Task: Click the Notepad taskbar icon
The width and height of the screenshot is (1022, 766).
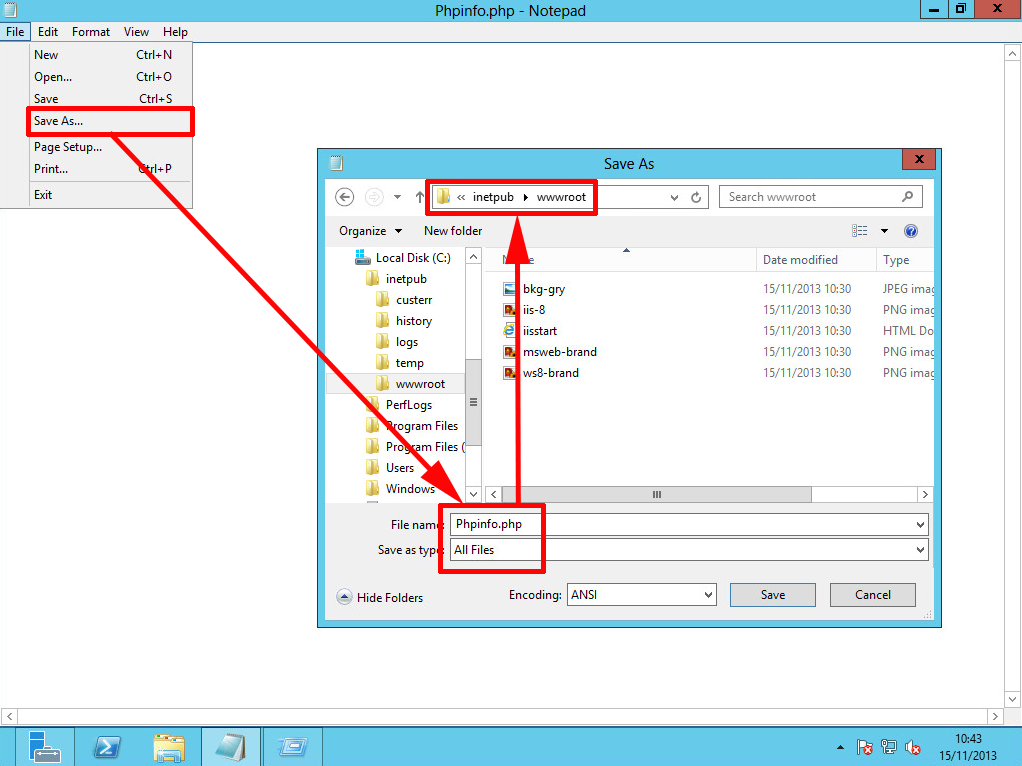Action: tap(231, 746)
